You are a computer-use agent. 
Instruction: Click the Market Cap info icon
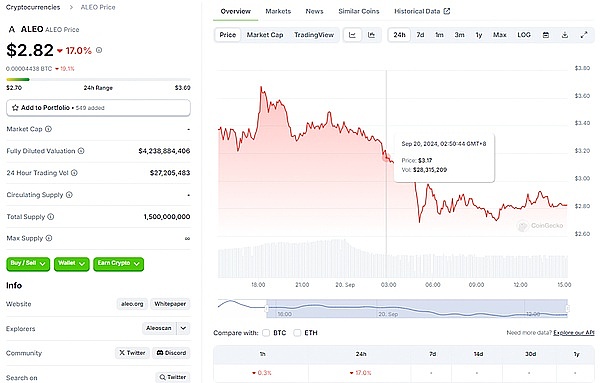click(x=48, y=129)
